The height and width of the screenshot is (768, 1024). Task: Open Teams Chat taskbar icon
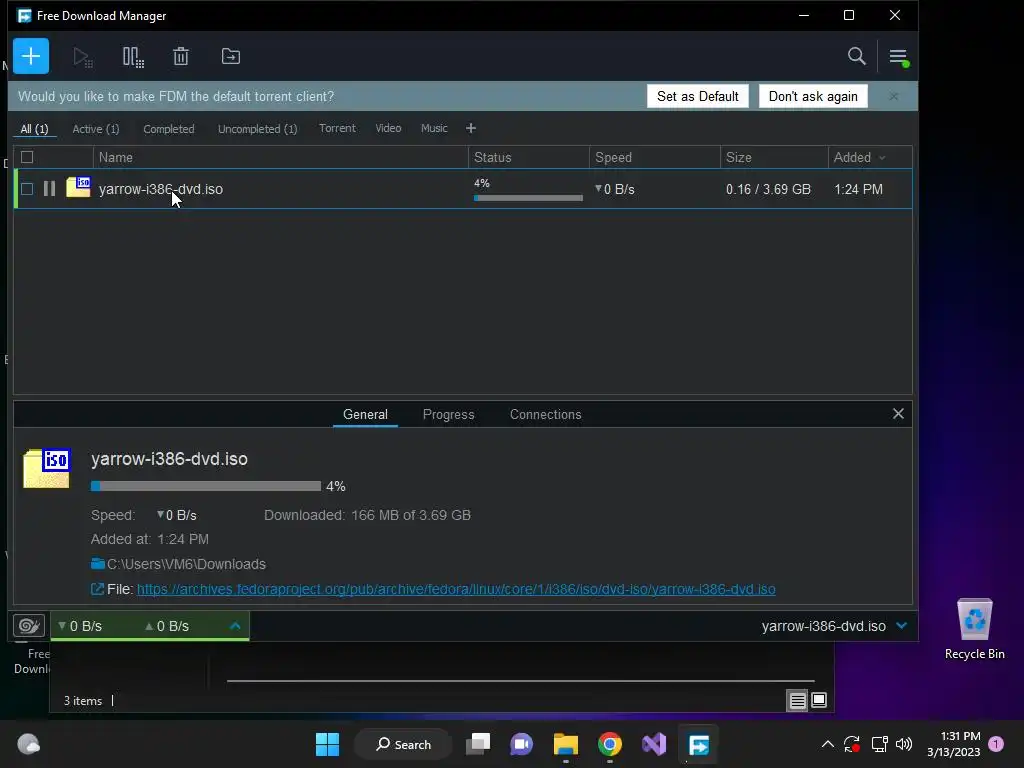(521, 744)
